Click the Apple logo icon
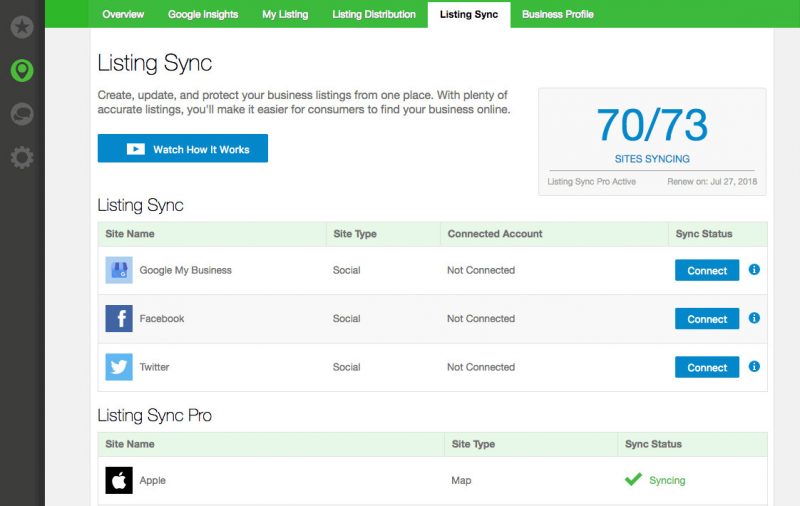 tap(119, 480)
